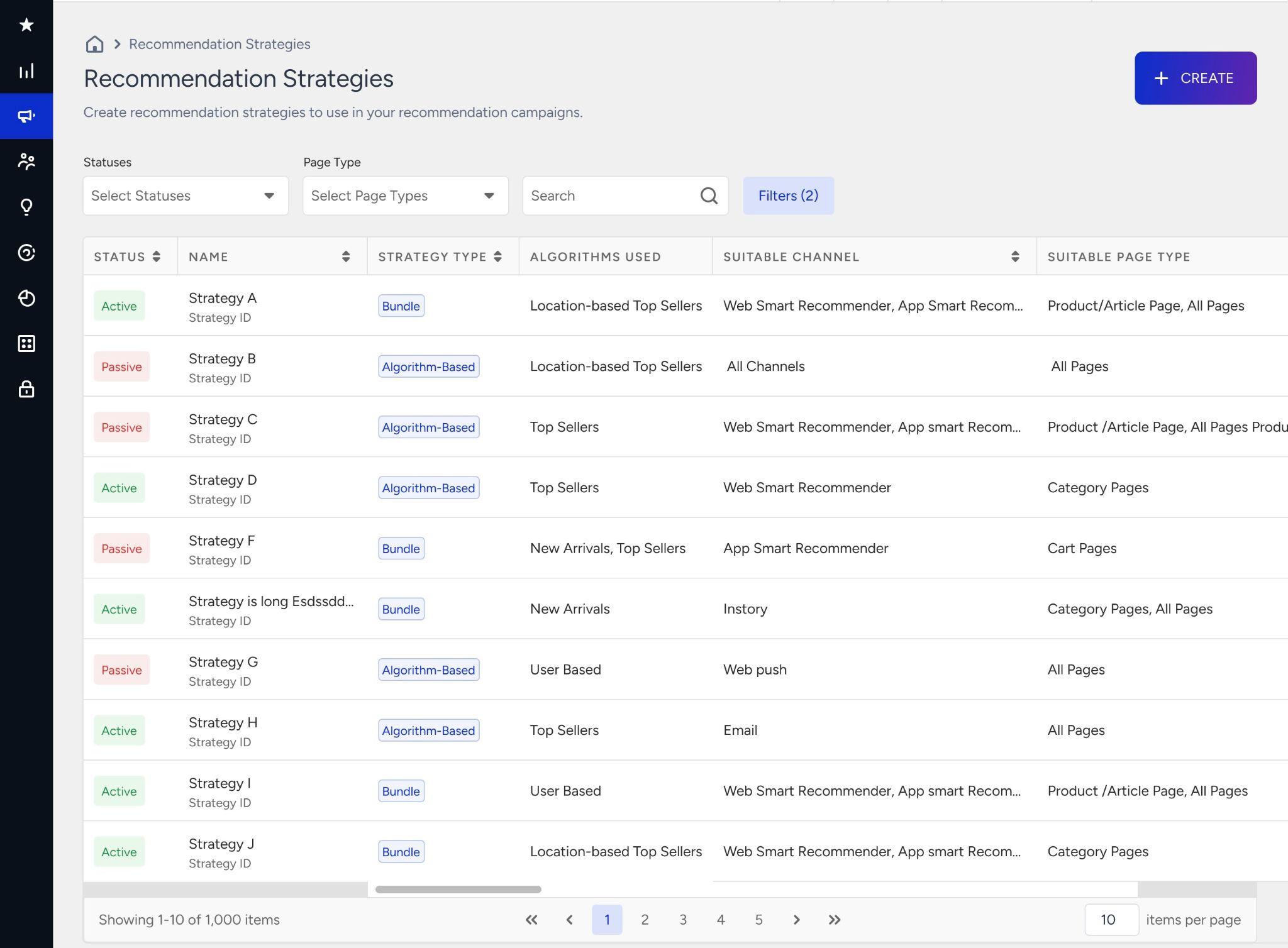
Task: Click the CREATE button
Action: [x=1196, y=78]
